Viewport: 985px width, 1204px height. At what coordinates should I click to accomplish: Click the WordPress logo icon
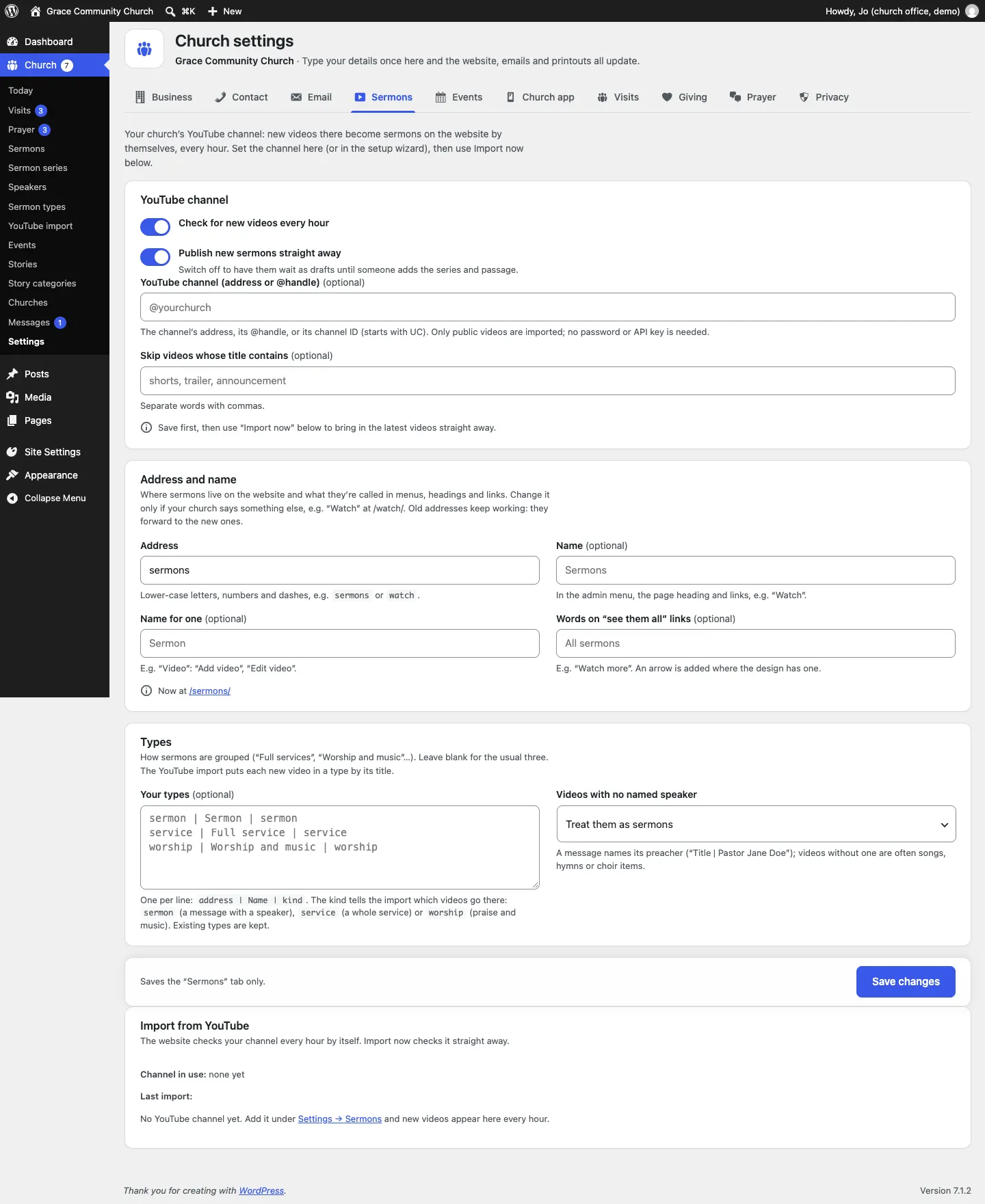pos(12,11)
